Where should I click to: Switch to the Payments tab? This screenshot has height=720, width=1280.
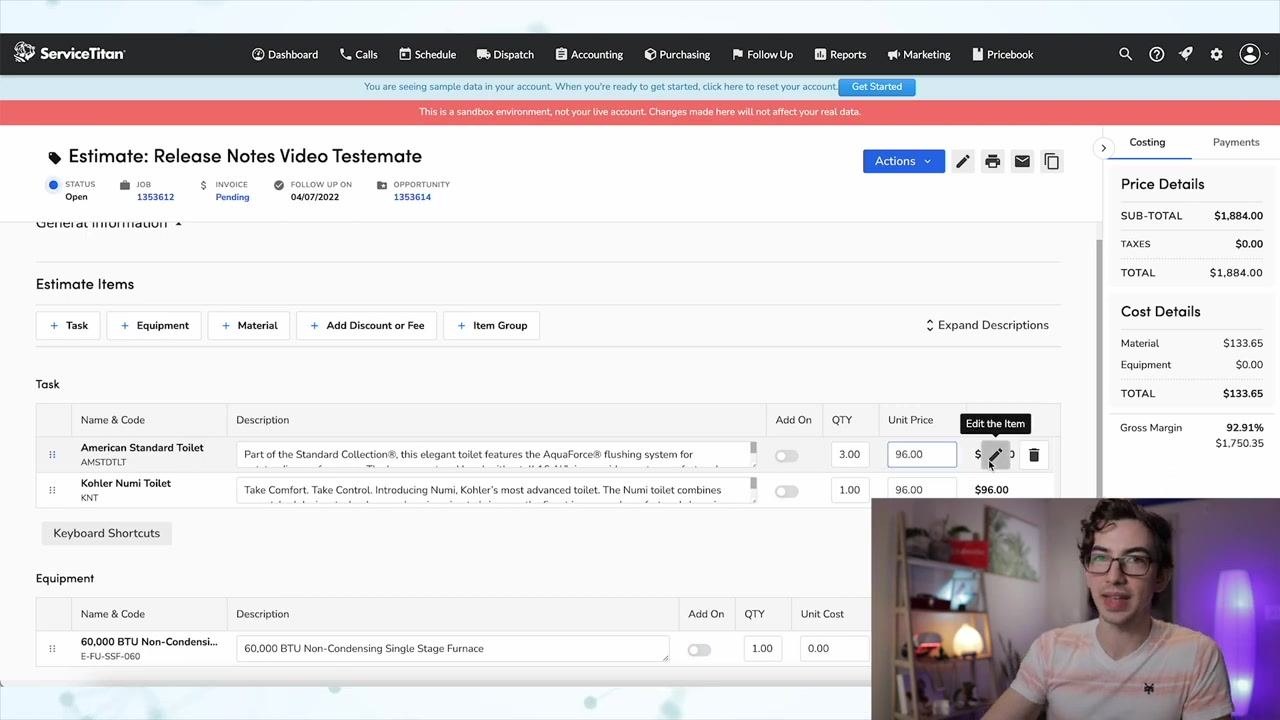coord(1236,142)
